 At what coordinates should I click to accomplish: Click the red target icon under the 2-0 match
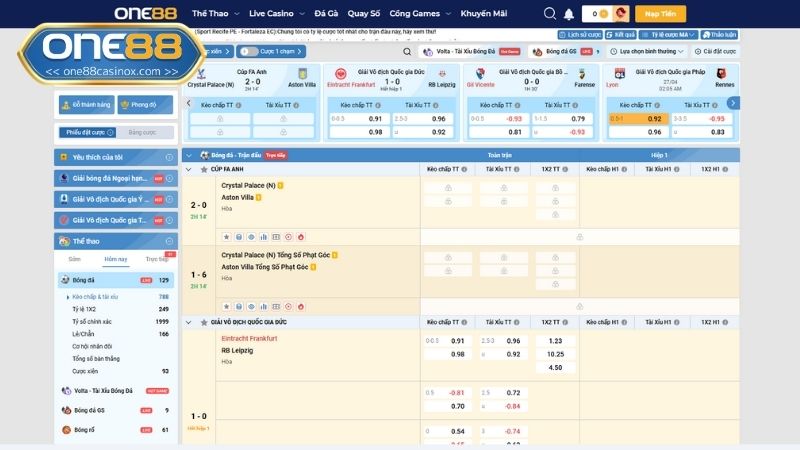coord(288,237)
